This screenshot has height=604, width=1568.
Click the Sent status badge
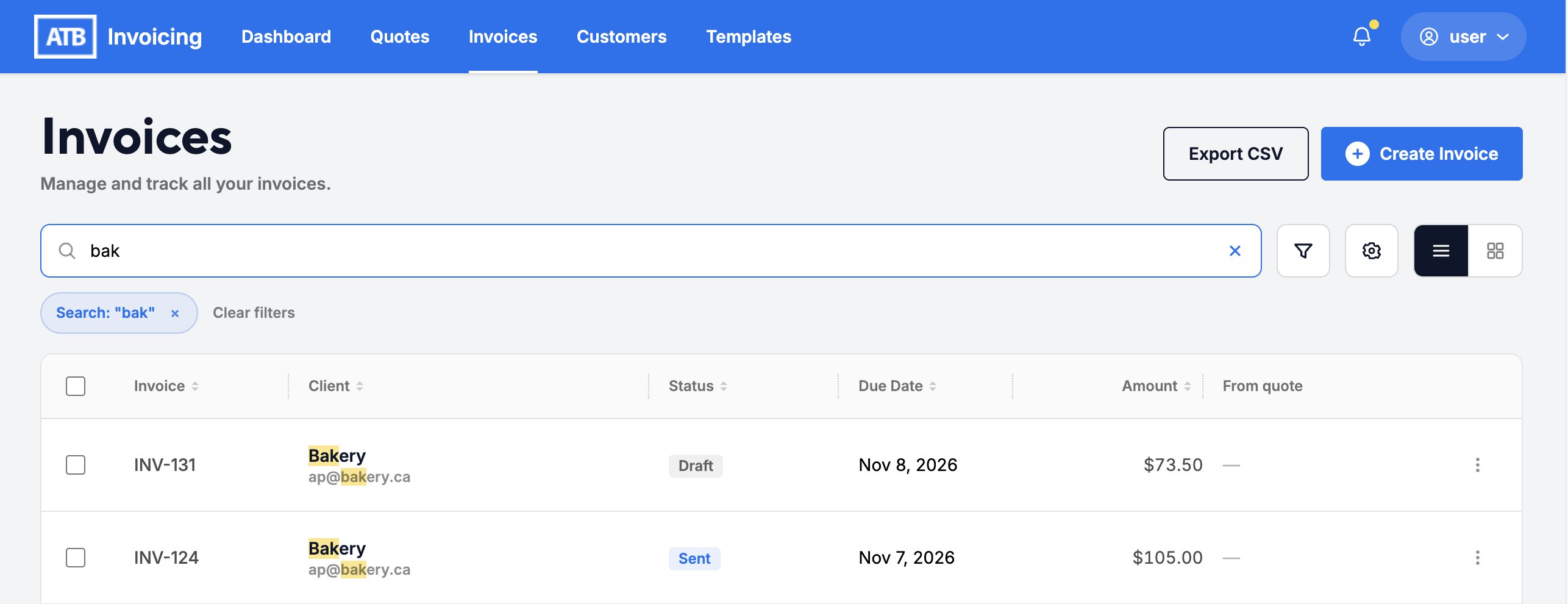(694, 558)
